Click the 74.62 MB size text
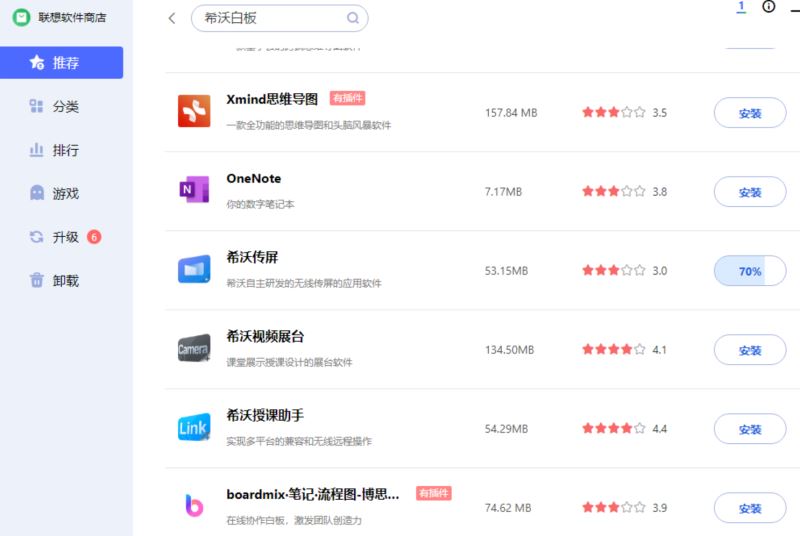 click(x=508, y=508)
